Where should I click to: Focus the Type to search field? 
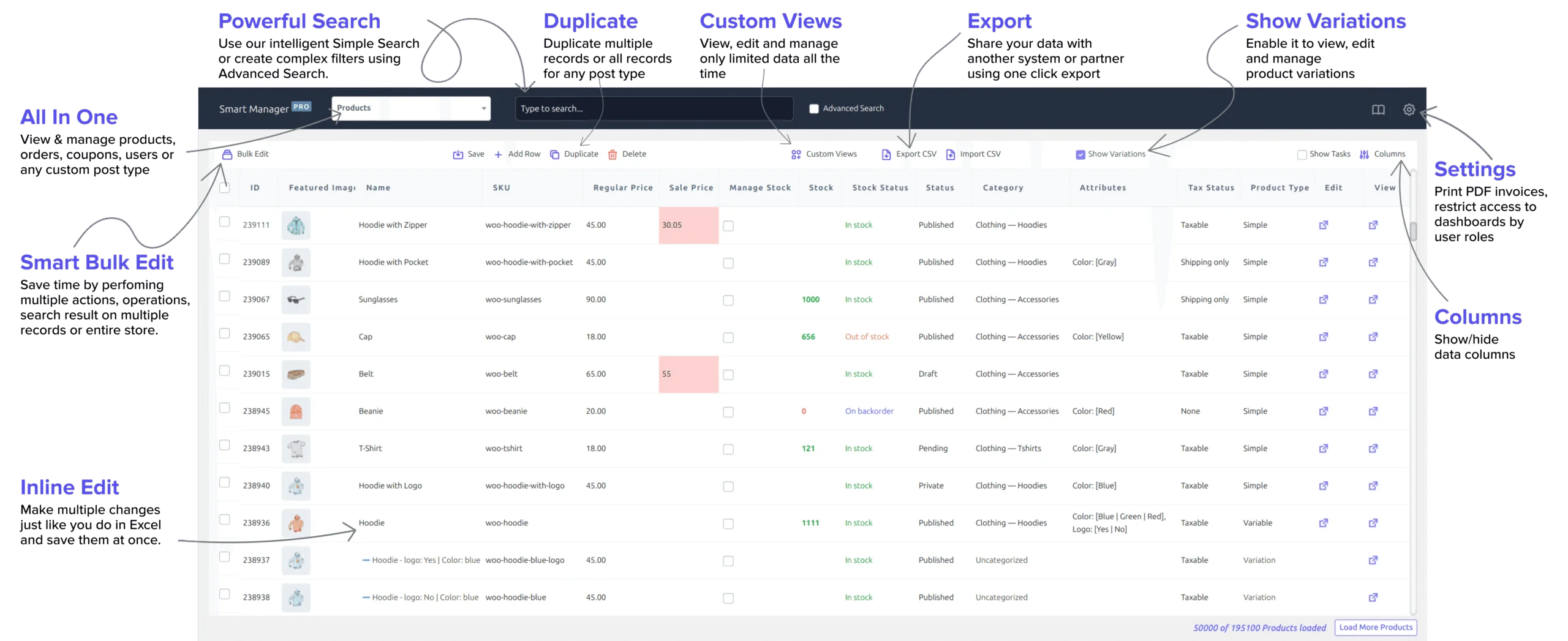(x=654, y=109)
